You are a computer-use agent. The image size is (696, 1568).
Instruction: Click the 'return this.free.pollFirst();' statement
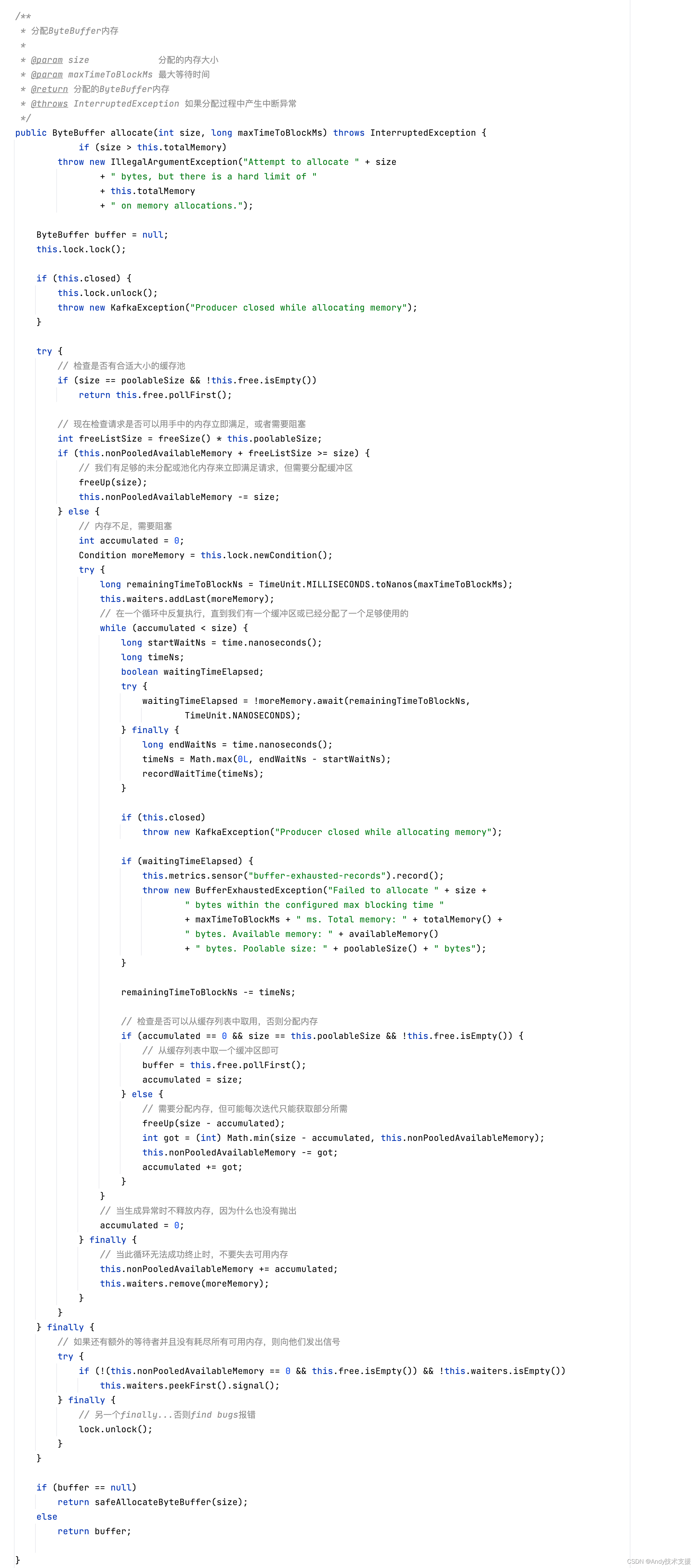[x=155, y=395]
